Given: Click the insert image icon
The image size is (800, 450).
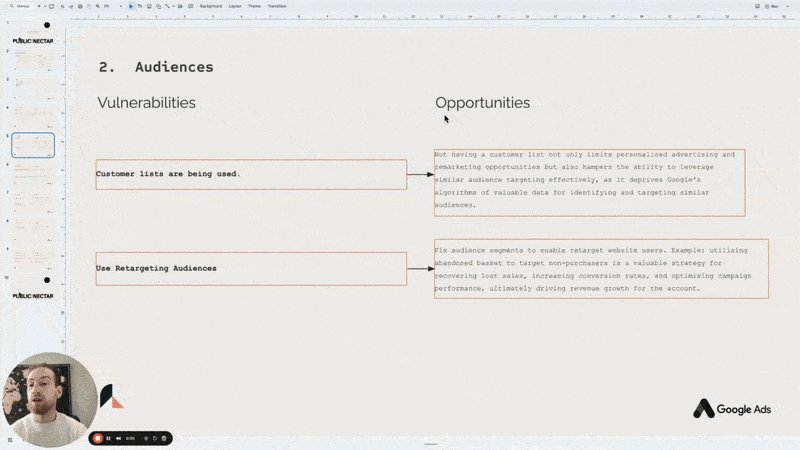Looking at the screenshot, I should 149,6.
